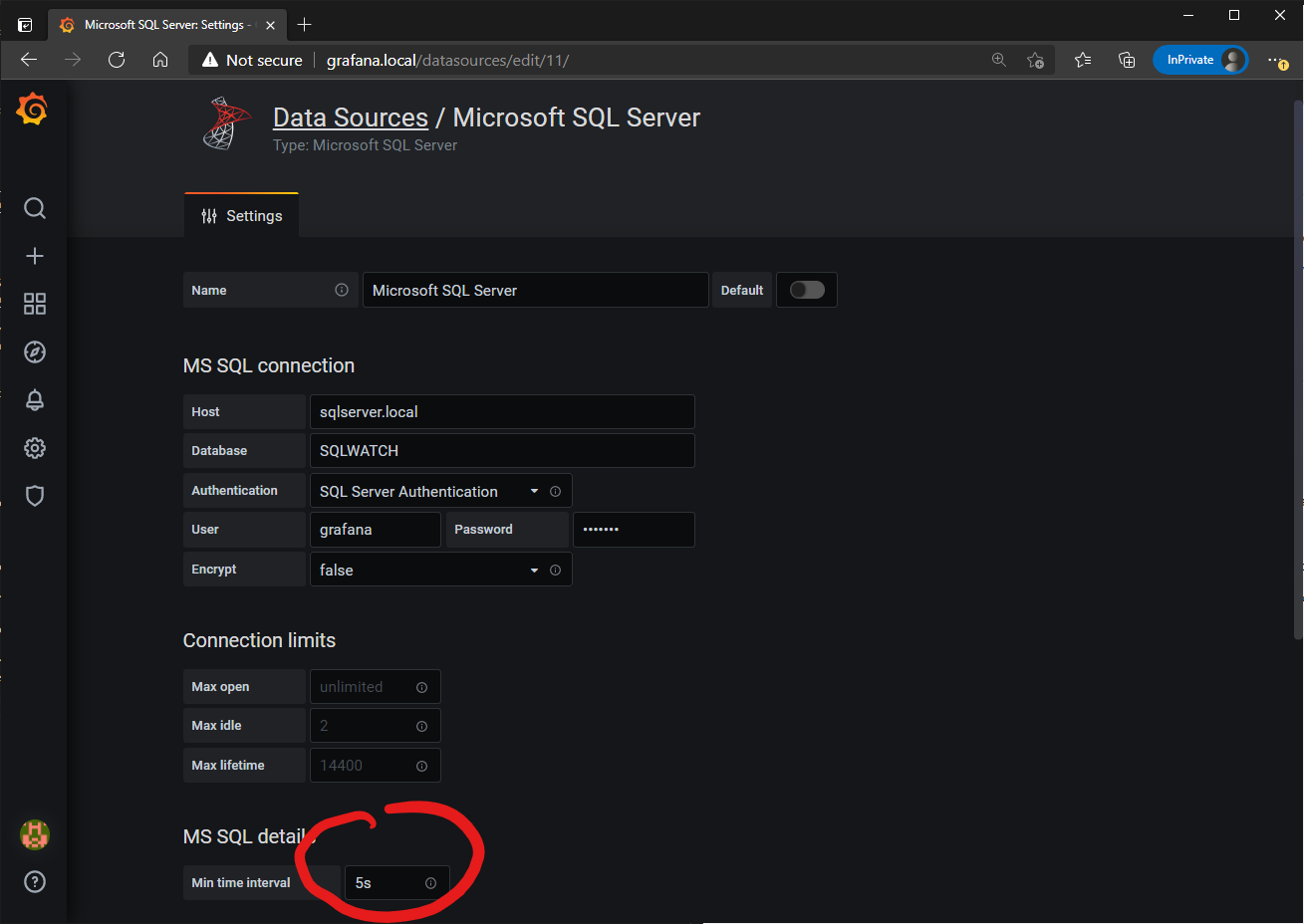
Task: Click the Connection limits heading
Action: [259, 640]
